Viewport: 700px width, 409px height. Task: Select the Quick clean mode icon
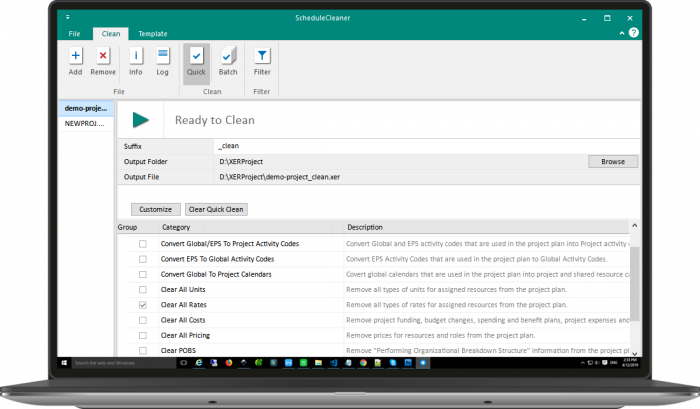coord(196,63)
